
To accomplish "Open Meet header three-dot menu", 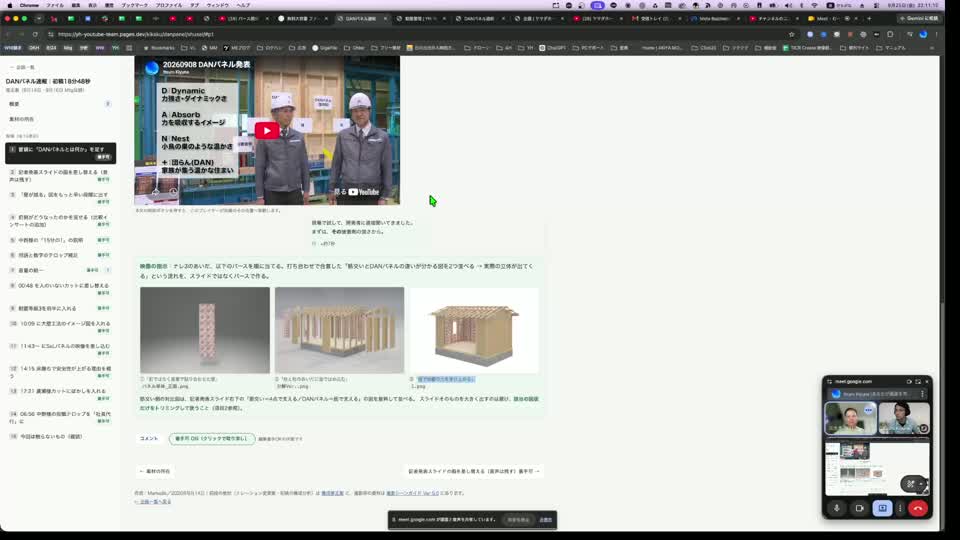I will tap(923, 394).
